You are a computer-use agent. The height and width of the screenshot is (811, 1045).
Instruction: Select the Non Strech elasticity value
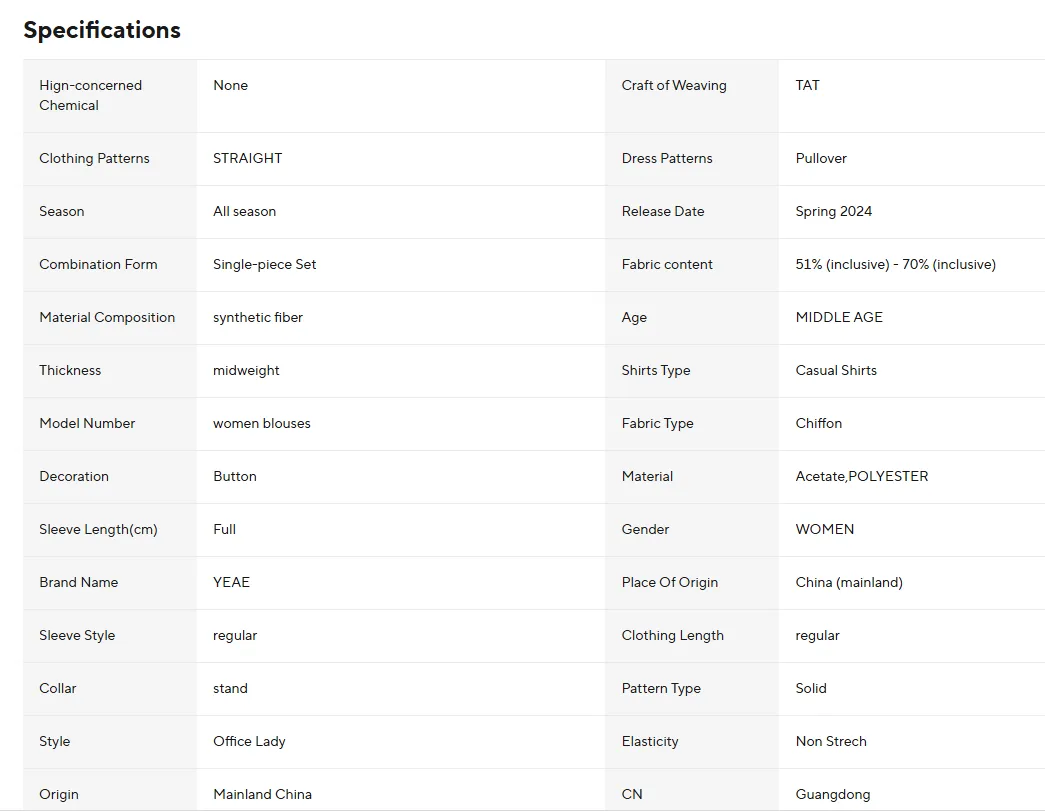(x=830, y=741)
